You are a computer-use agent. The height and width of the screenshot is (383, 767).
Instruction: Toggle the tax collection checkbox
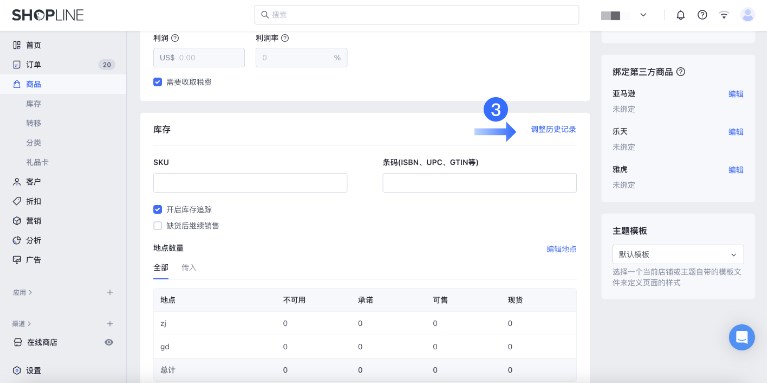(x=158, y=82)
